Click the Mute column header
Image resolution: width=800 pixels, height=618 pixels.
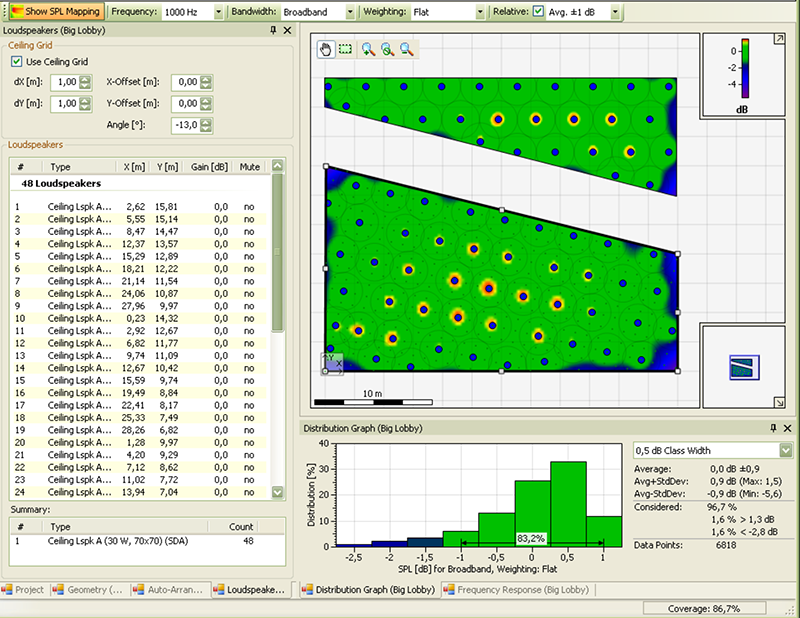249,167
